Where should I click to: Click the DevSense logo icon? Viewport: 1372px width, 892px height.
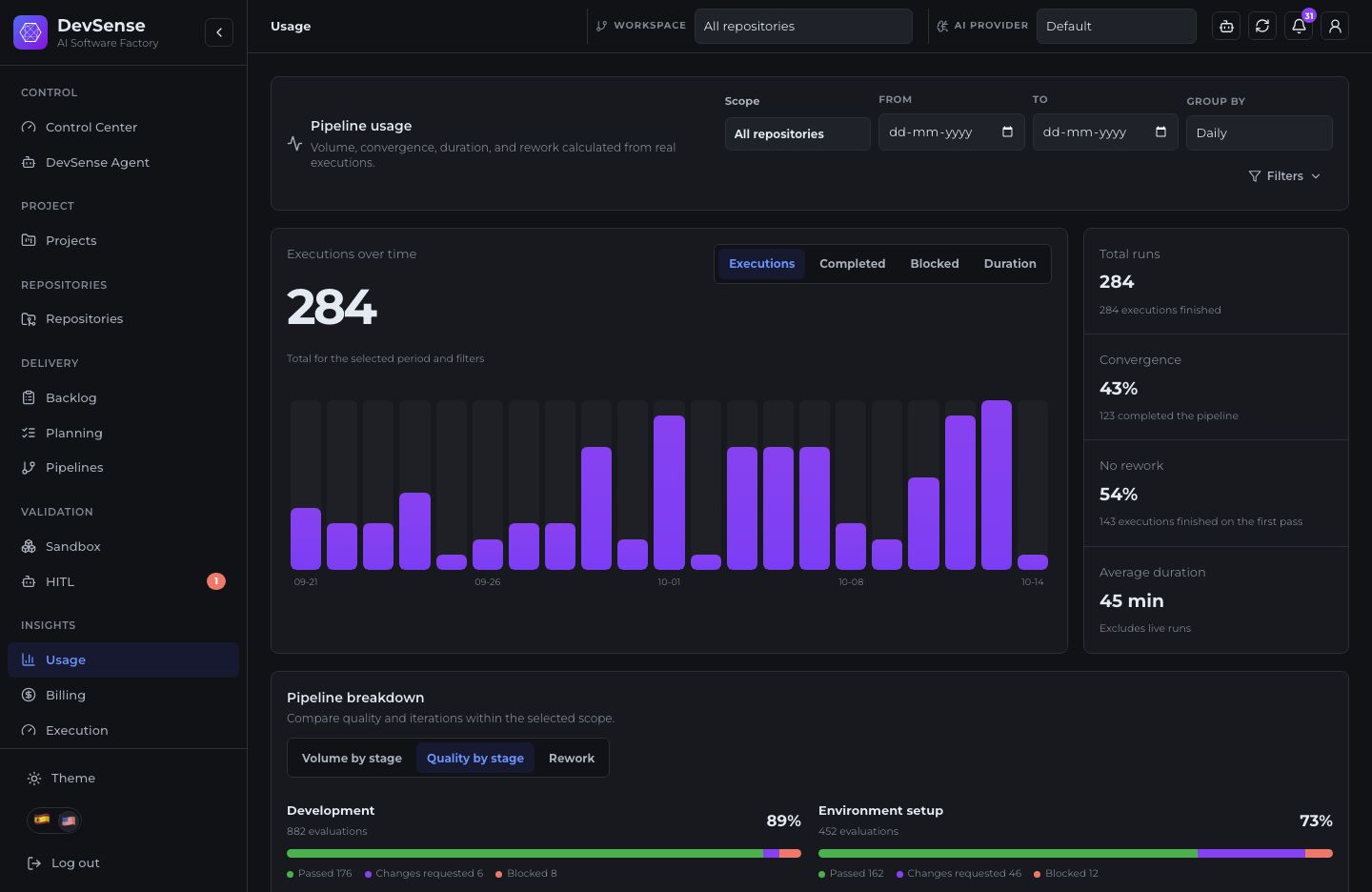30,32
